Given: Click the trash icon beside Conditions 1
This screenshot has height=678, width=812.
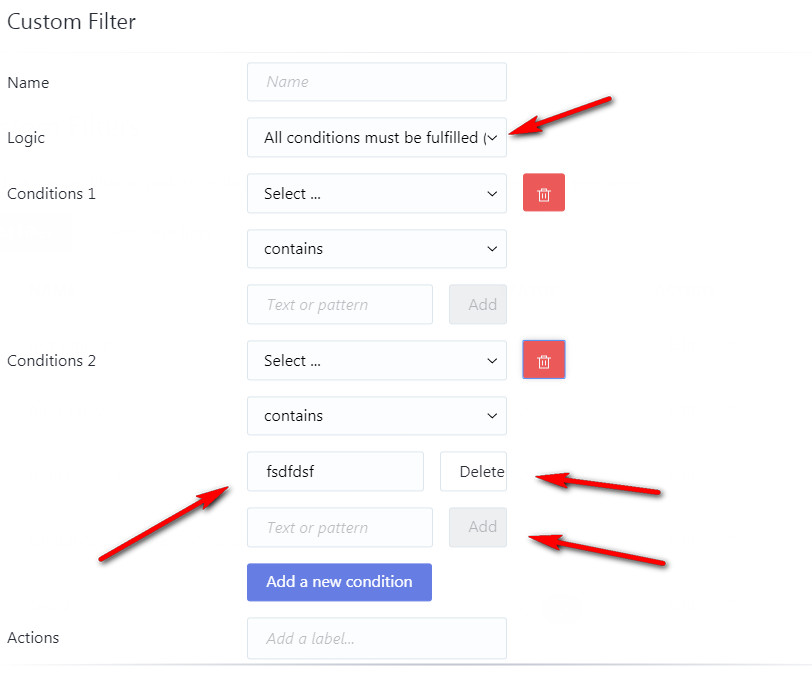Looking at the screenshot, I should (543, 192).
